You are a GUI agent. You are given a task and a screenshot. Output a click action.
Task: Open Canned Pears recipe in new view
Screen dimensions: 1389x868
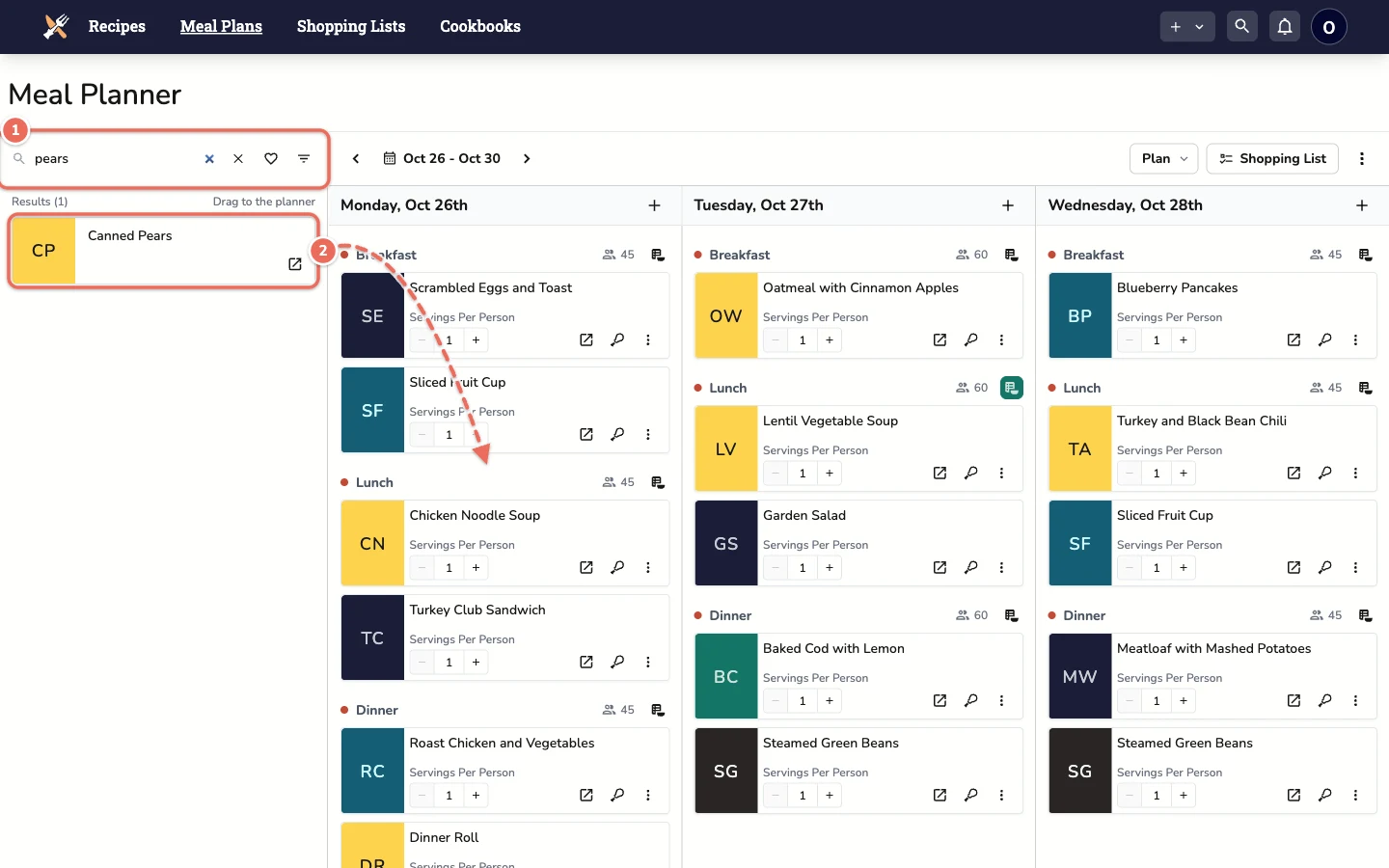tap(295, 264)
